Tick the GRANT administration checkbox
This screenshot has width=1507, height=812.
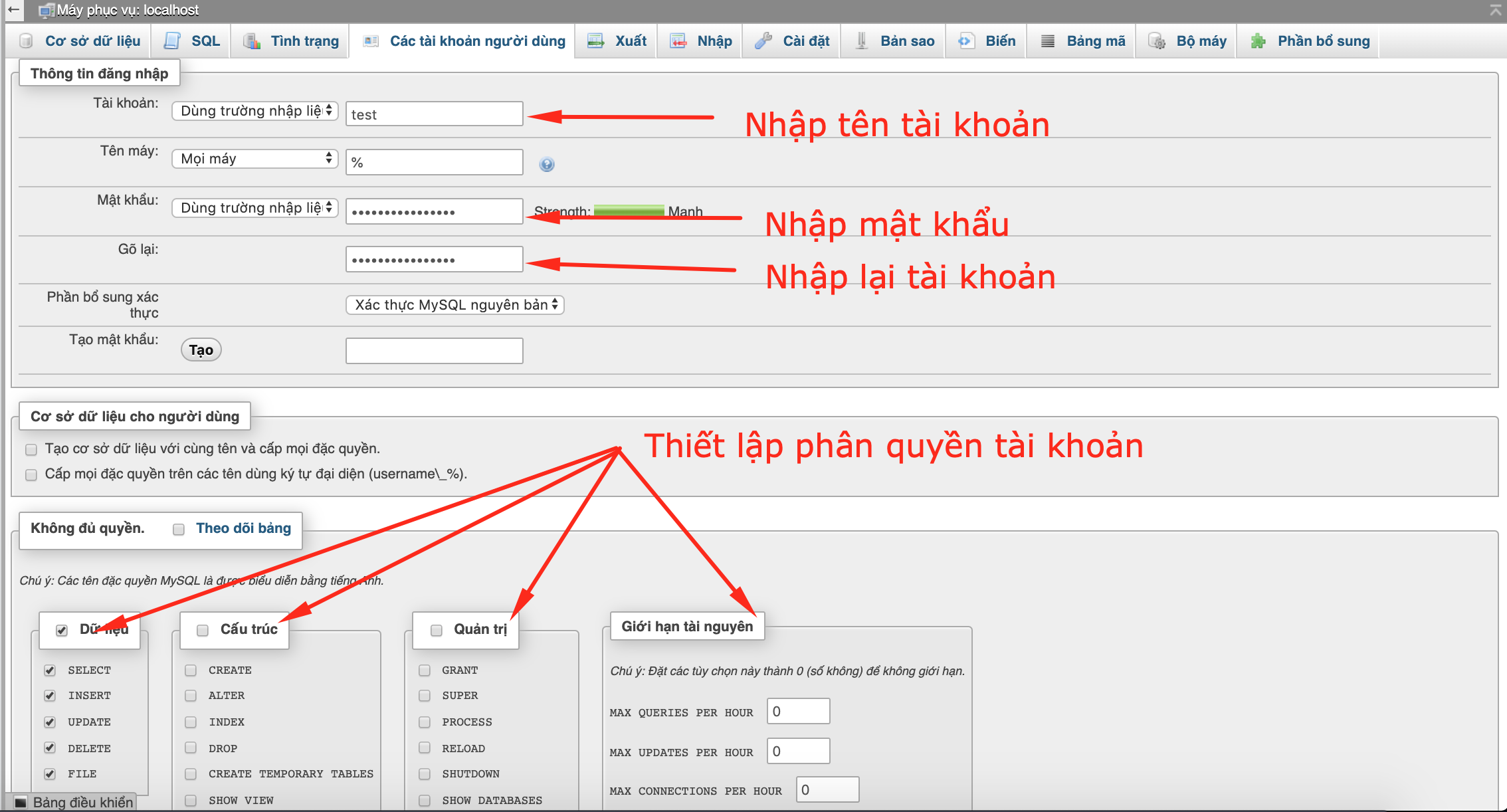425,670
